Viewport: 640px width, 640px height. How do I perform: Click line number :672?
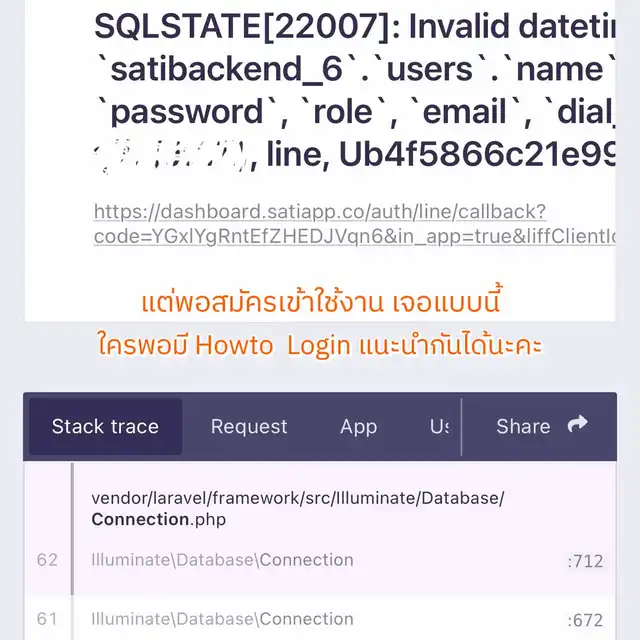point(586,620)
